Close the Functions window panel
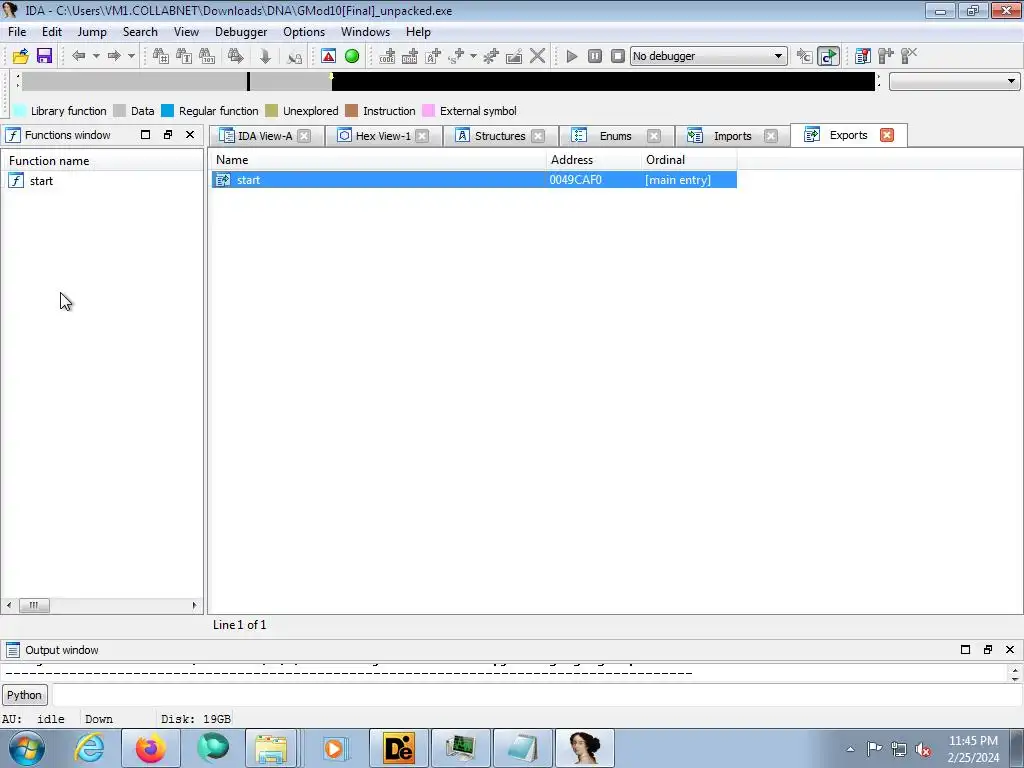1024x768 pixels. [190, 135]
